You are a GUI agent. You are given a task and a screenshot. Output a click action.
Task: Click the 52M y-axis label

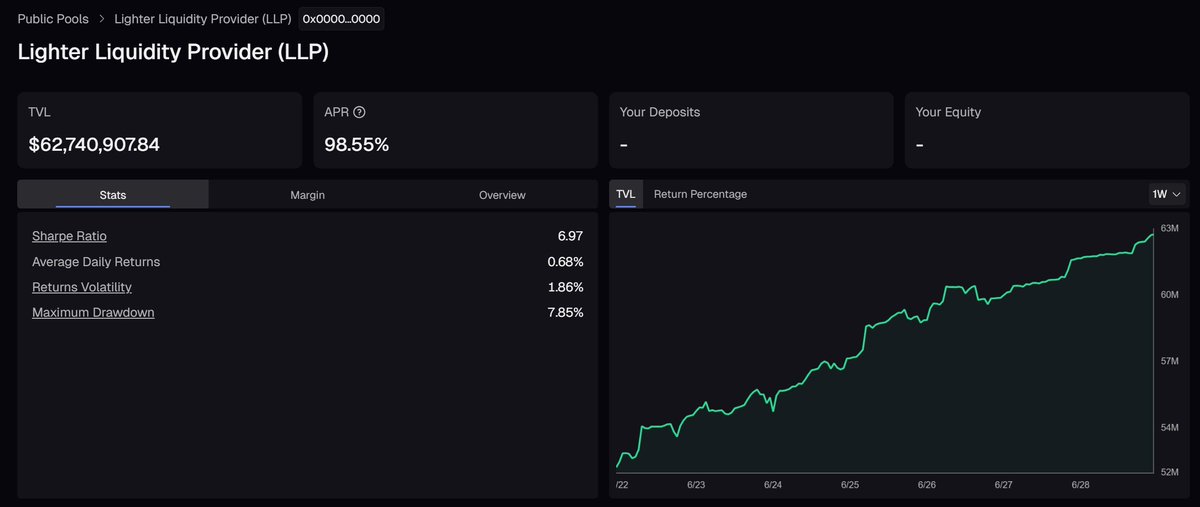[1170, 472]
